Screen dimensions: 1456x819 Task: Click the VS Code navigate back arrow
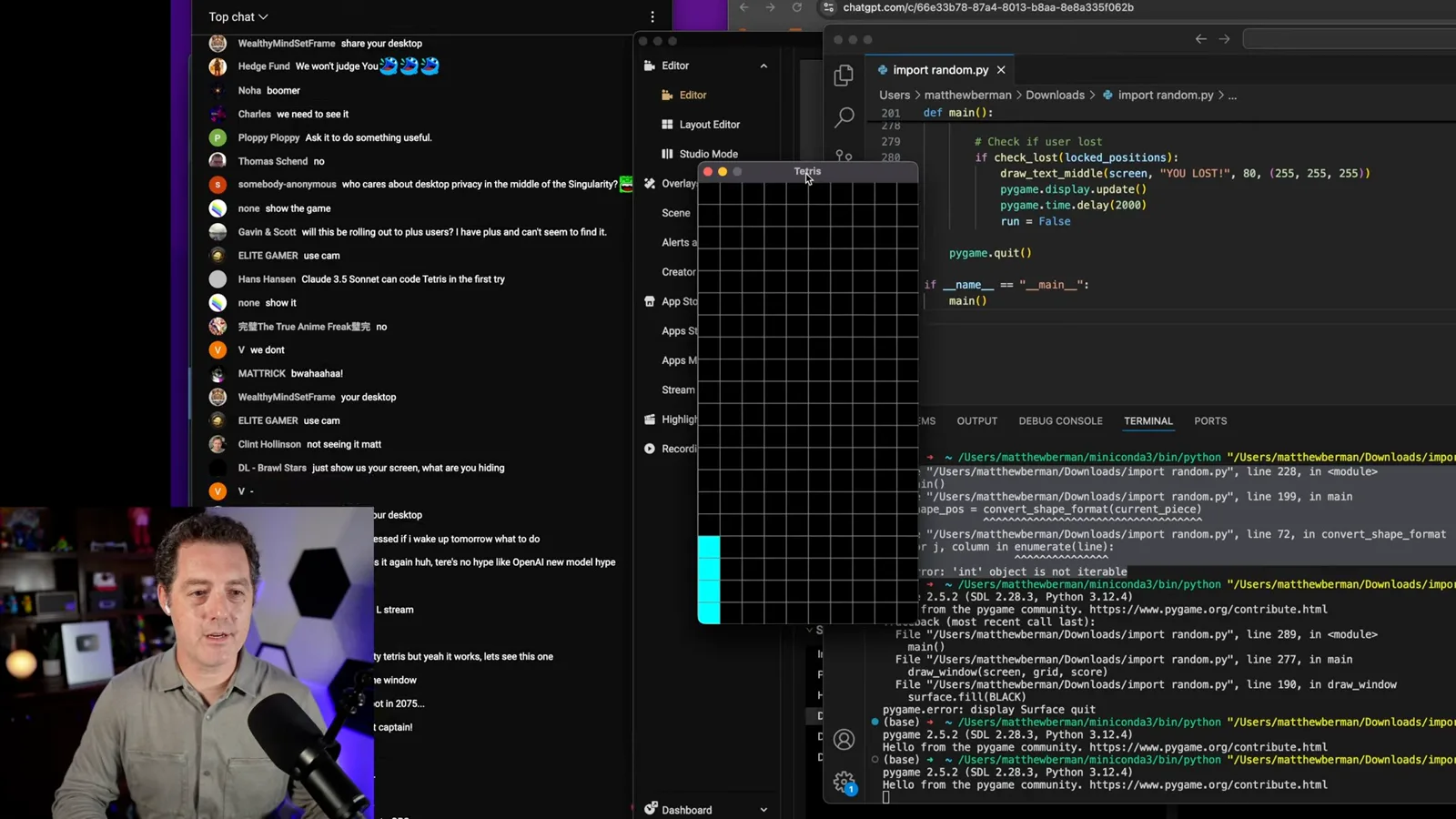coord(1201,39)
